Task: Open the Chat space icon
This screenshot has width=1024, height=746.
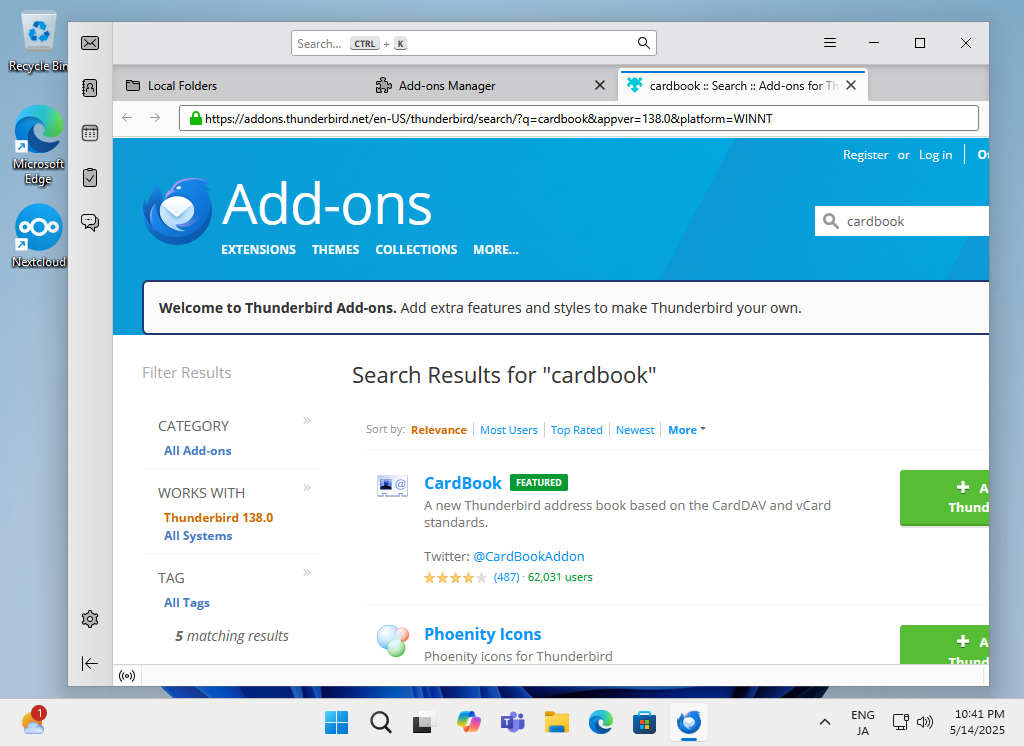Action: tap(90, 222)
